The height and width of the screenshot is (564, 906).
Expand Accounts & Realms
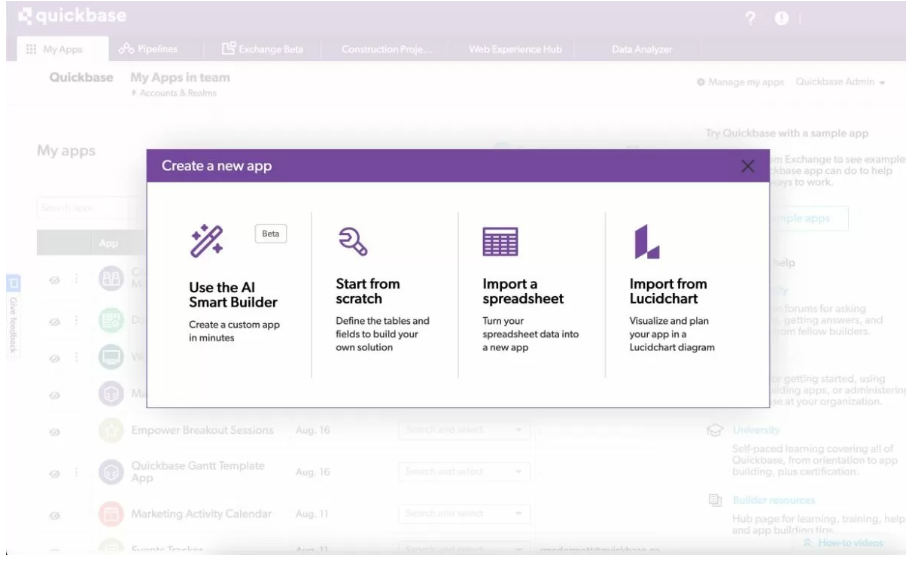[174, 93]
